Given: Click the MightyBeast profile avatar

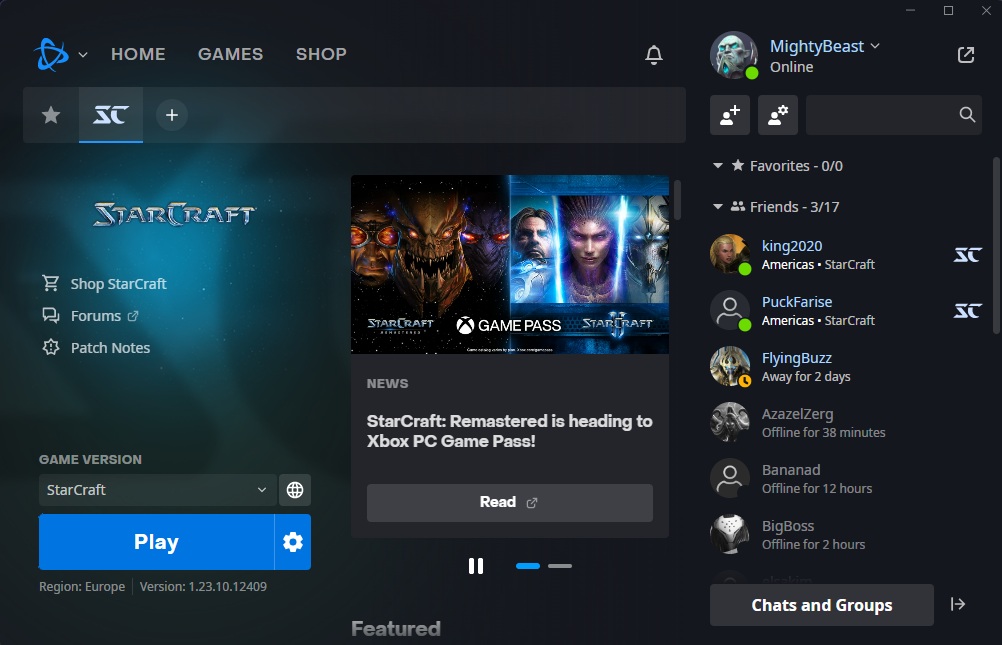Looking at the screenshot, I should 734,55.
